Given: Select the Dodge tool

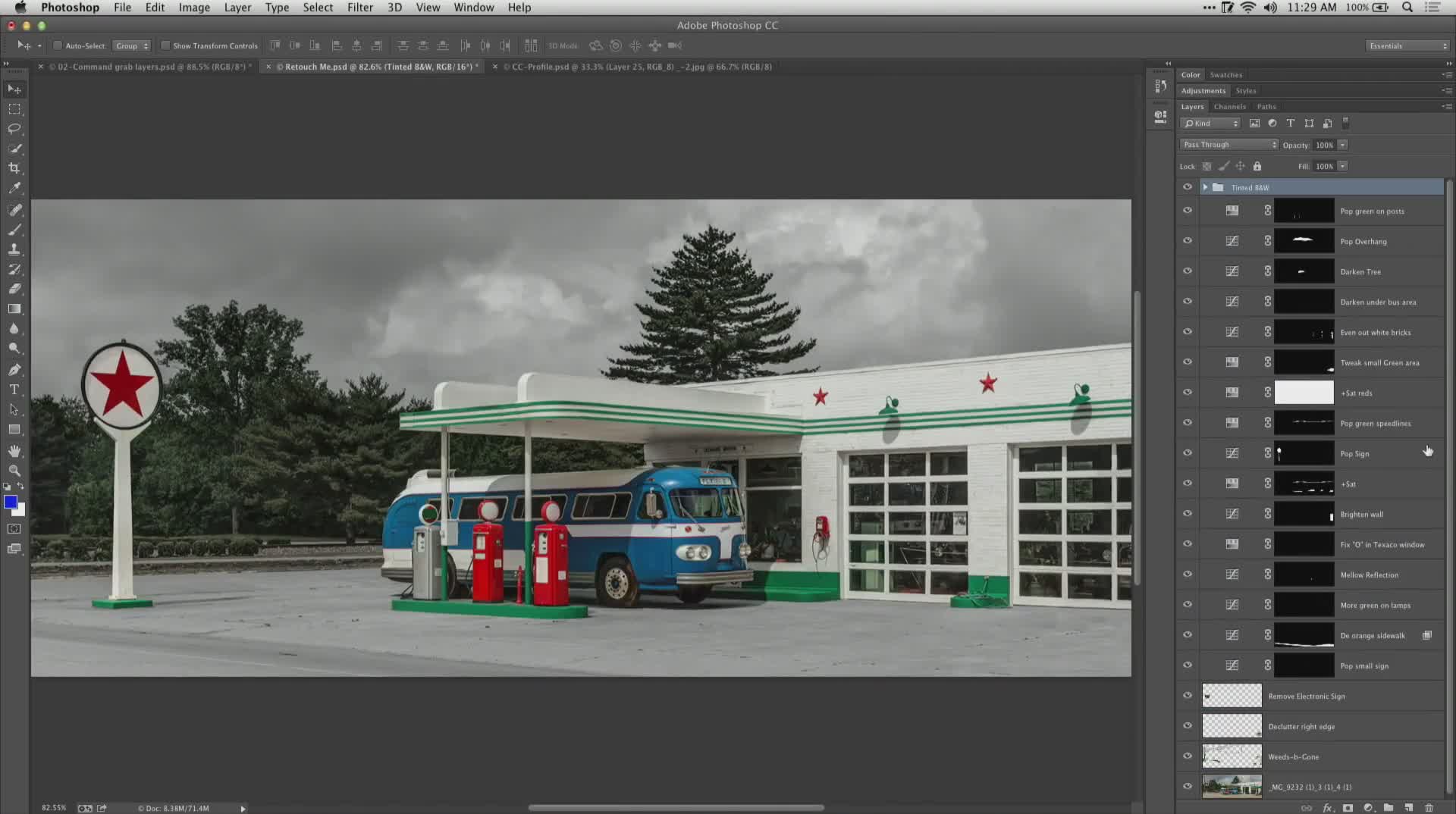Looking at the screenshot, I should tap(14, 348).
